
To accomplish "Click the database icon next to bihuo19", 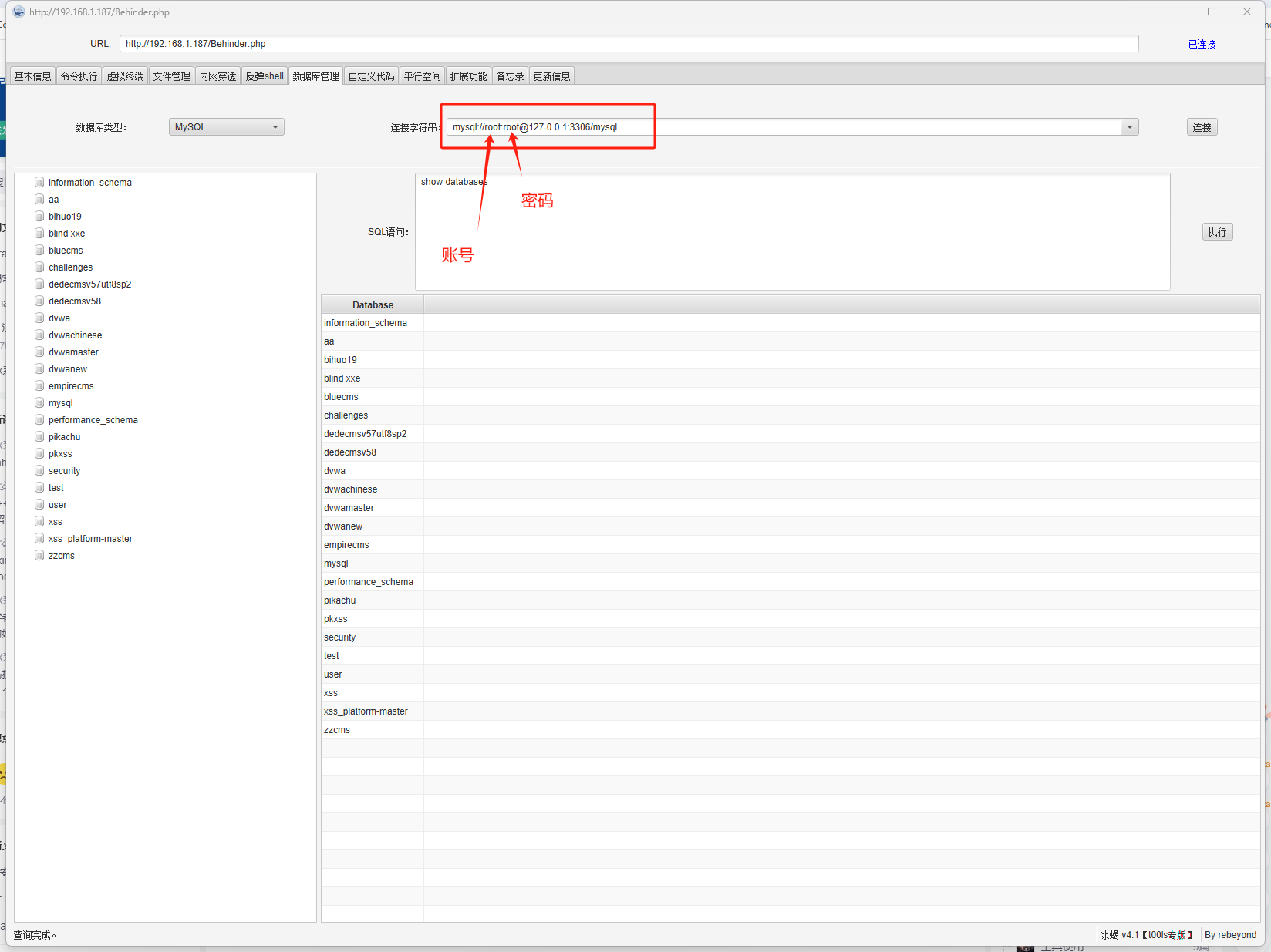I will (39, 217).
